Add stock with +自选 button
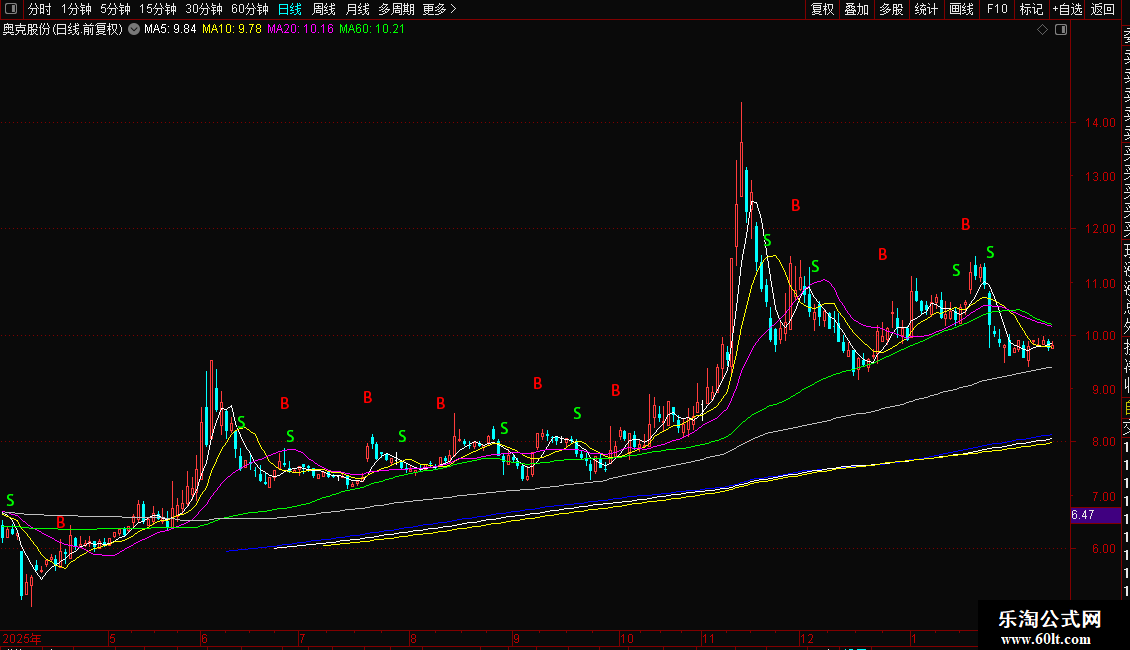 (x=1067, y=9)
